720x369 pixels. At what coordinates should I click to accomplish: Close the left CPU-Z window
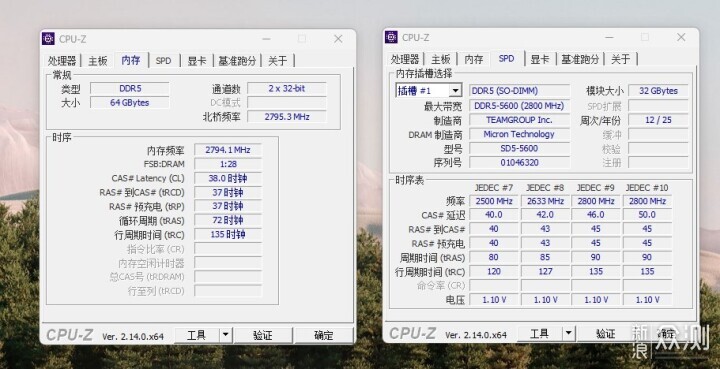pyautogui.click(x=338, y=39)
